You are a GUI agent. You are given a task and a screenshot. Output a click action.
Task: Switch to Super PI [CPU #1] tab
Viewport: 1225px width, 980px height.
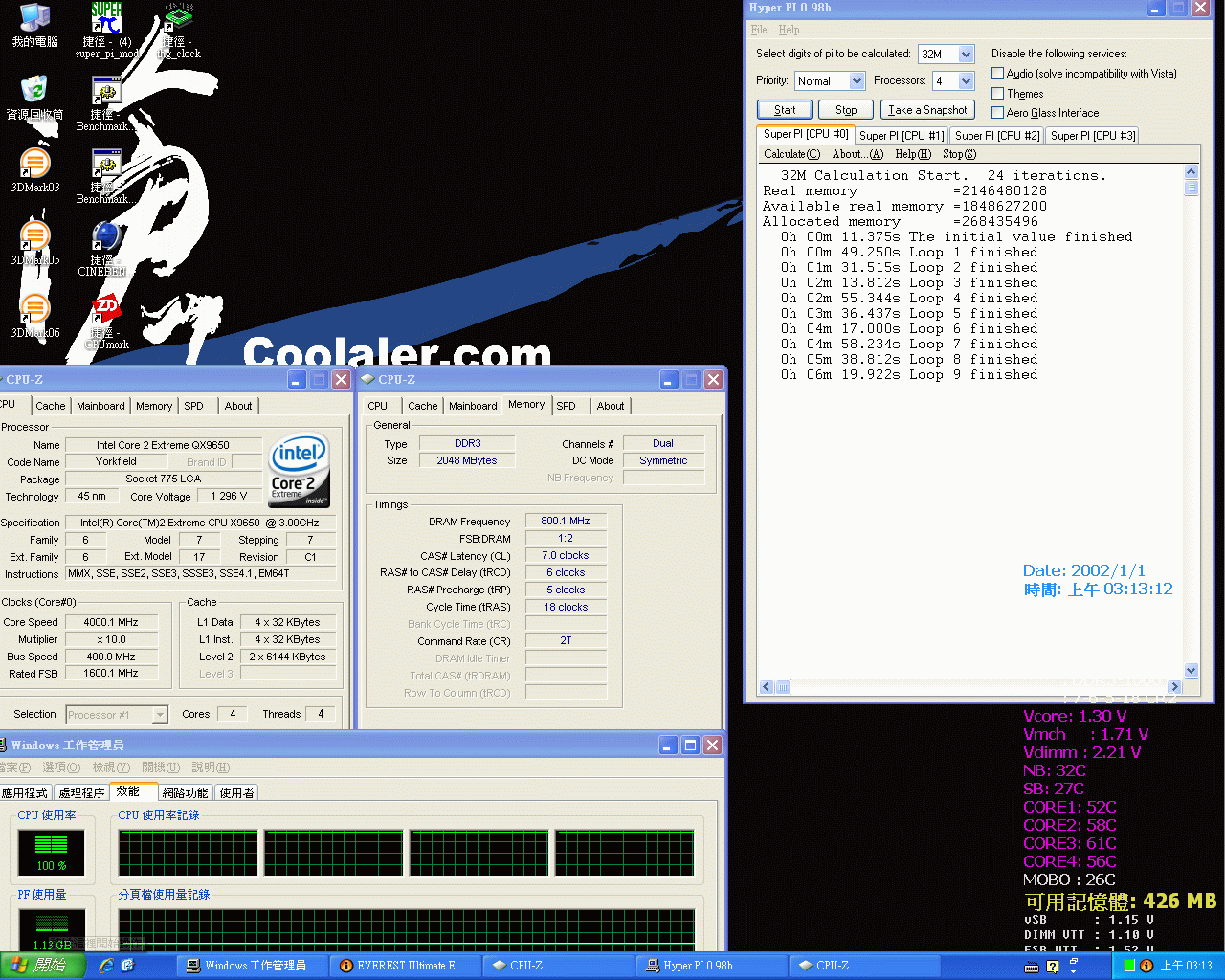tap(901, 136)
